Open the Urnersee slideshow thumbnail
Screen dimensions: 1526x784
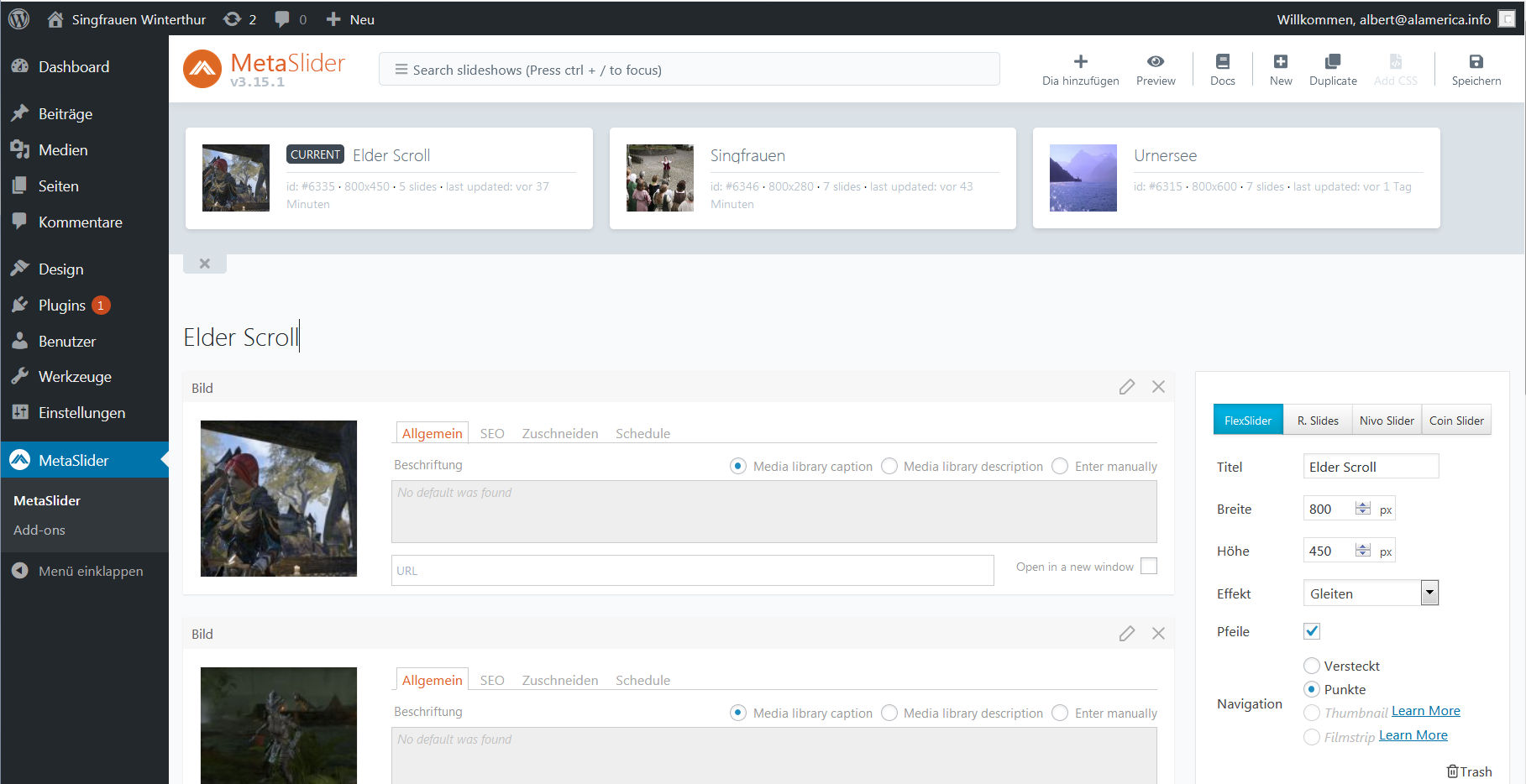tap(1083, 178)
